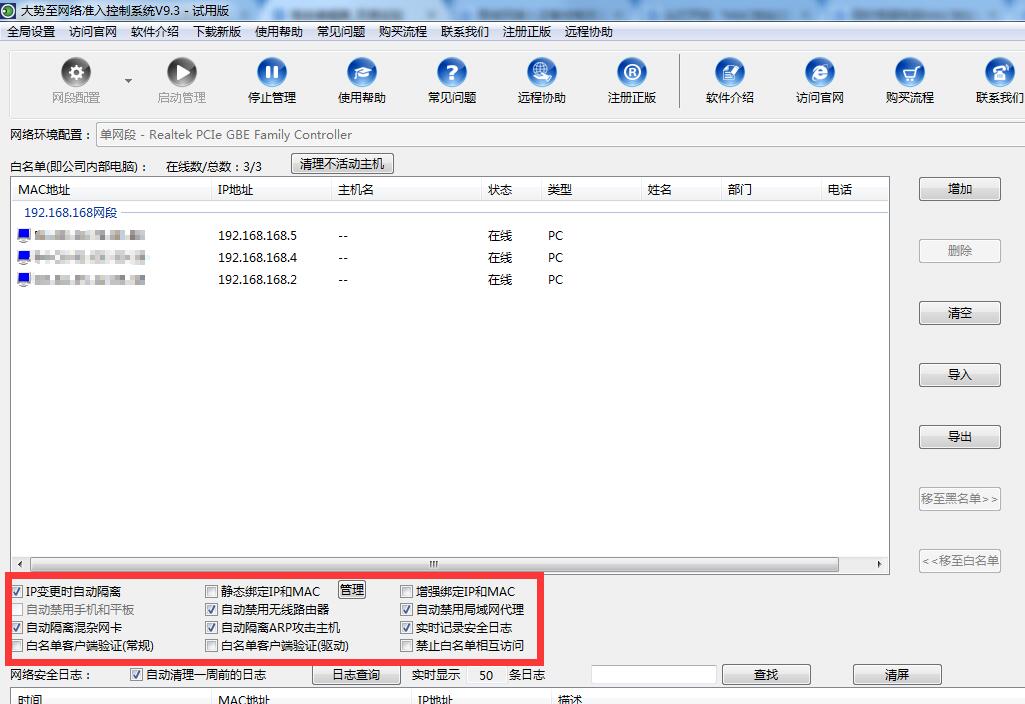Click the 实时显示 log count field showing 50
This screenshot has width=1025, height=704.
pos(486,675)
